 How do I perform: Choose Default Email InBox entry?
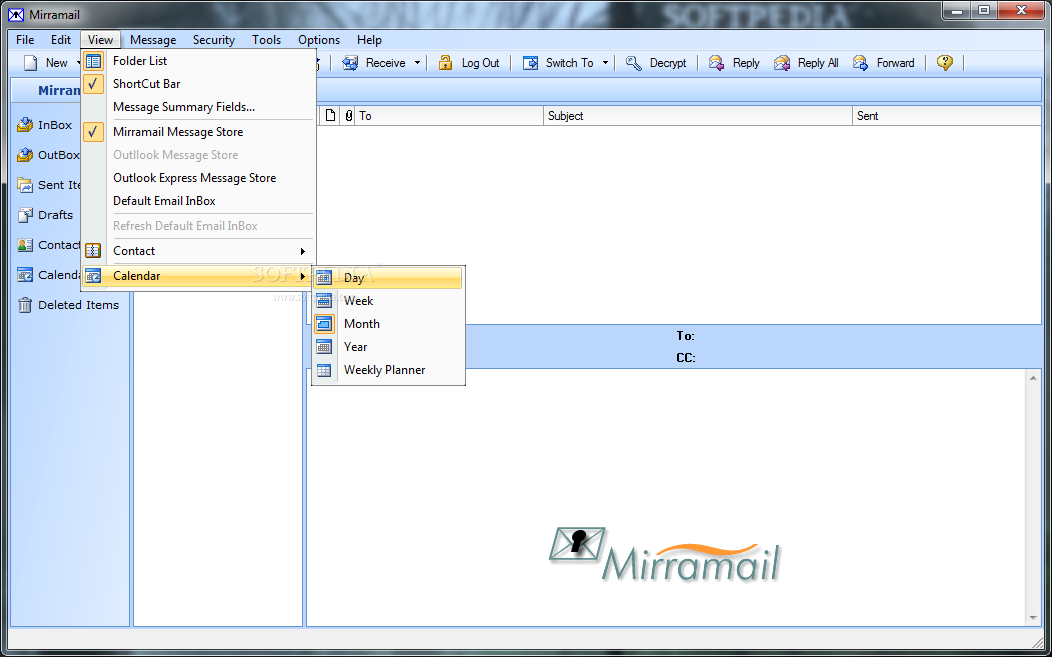tap(164, 201)
